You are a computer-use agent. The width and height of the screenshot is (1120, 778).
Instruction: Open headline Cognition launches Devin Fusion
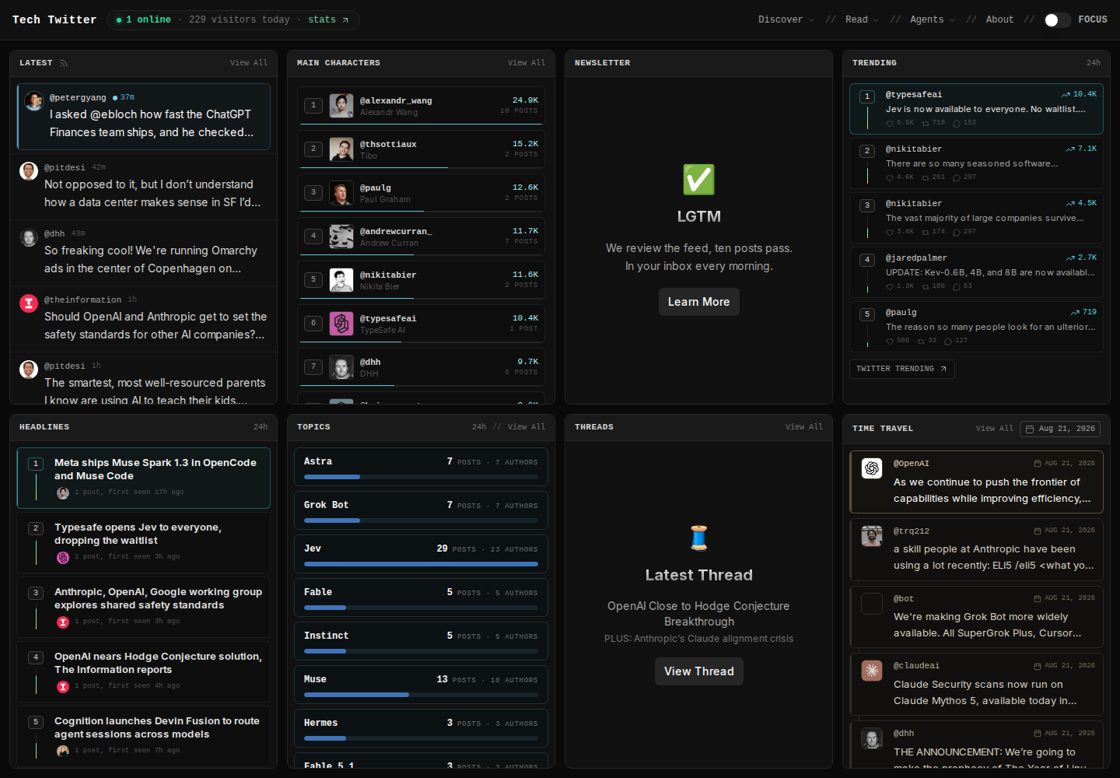coord(144,737)
